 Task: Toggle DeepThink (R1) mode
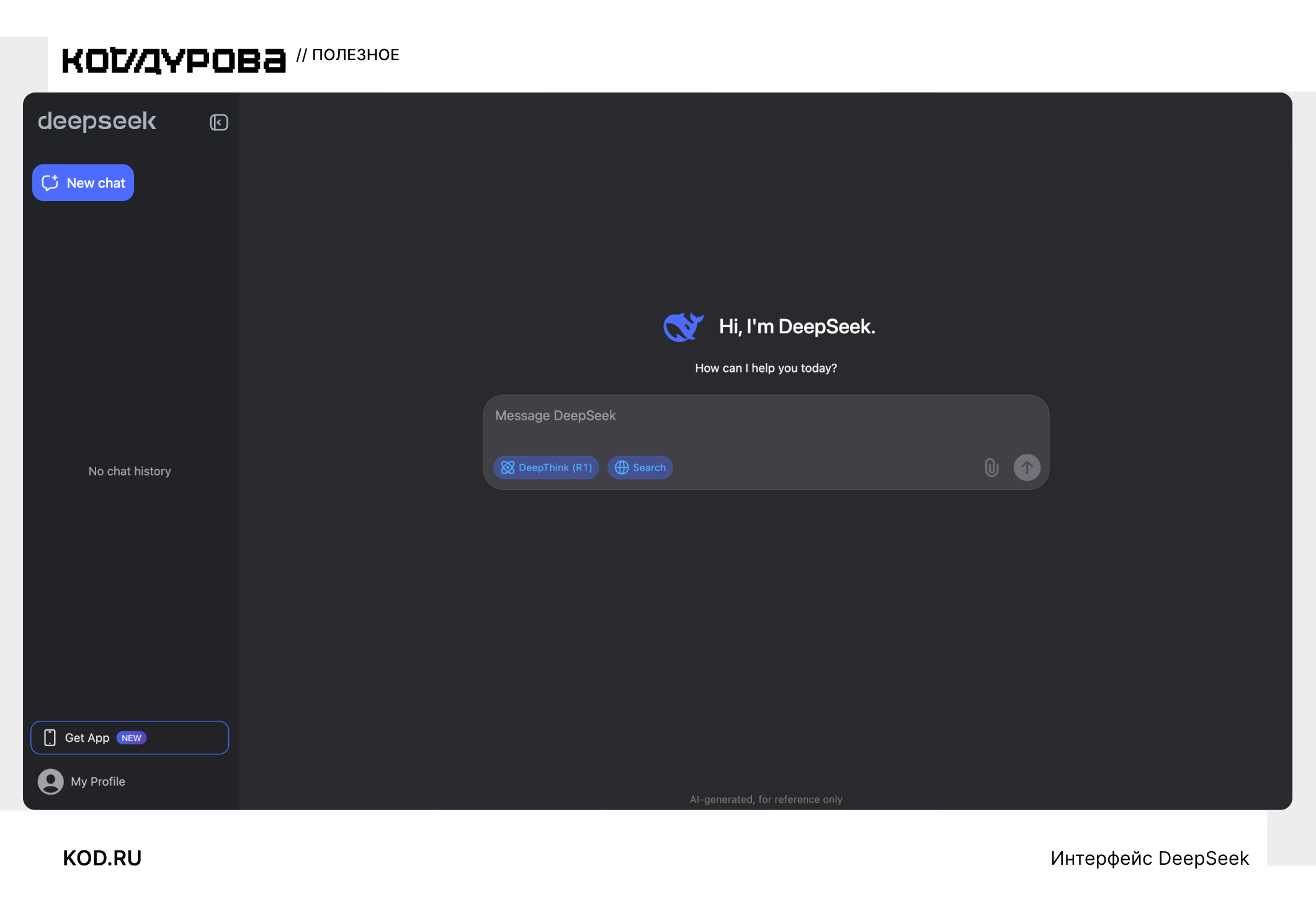click(x=546, y=467)
